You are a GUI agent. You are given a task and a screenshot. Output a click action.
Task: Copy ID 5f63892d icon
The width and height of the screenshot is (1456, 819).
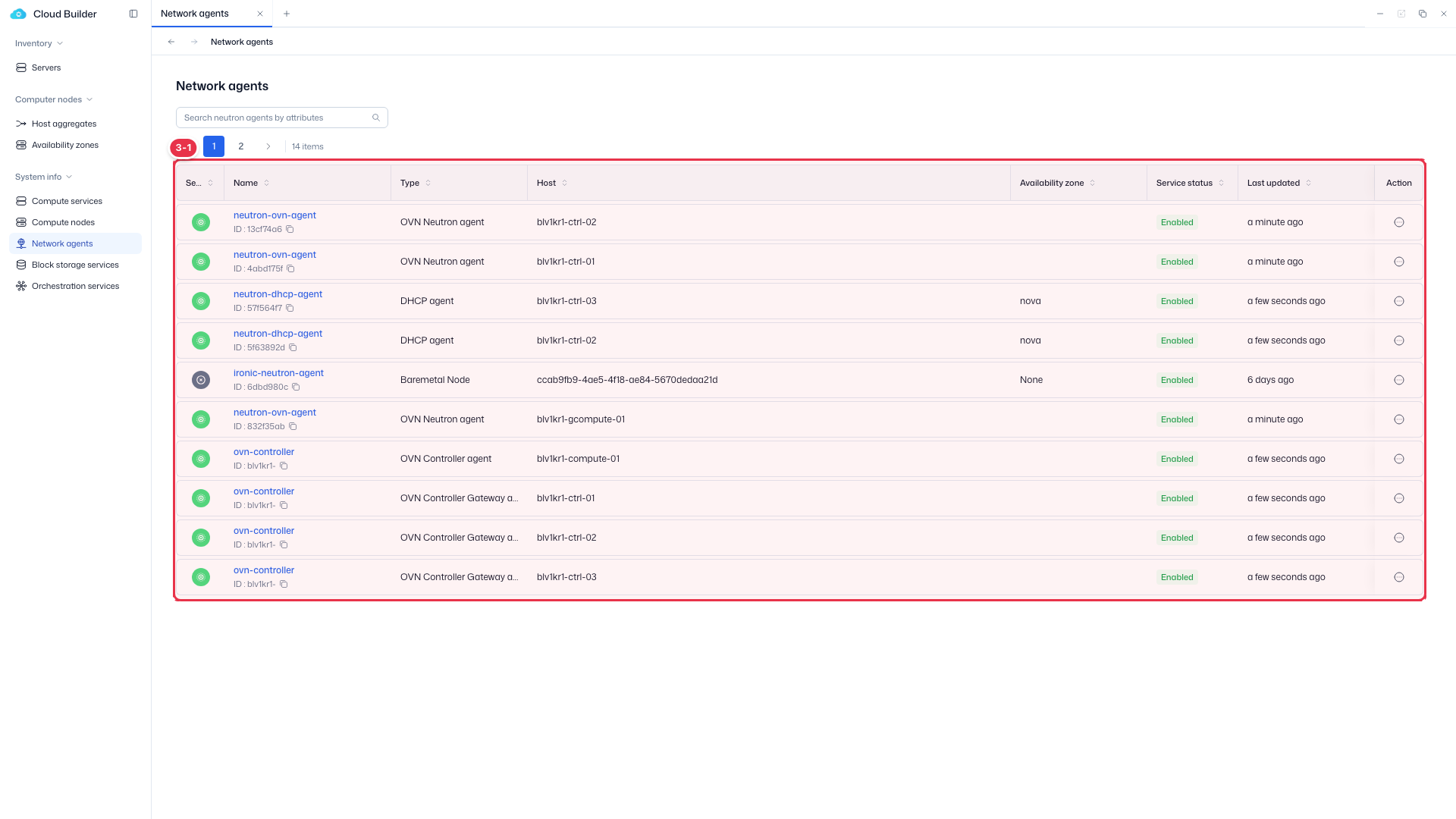coord(293,347)
